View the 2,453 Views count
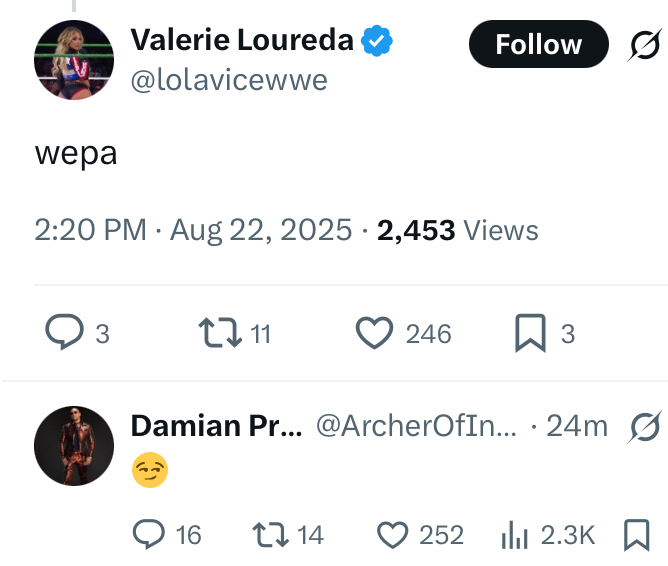Image resolution: width=668 pixels, height=566 pixels. (457, 231)
